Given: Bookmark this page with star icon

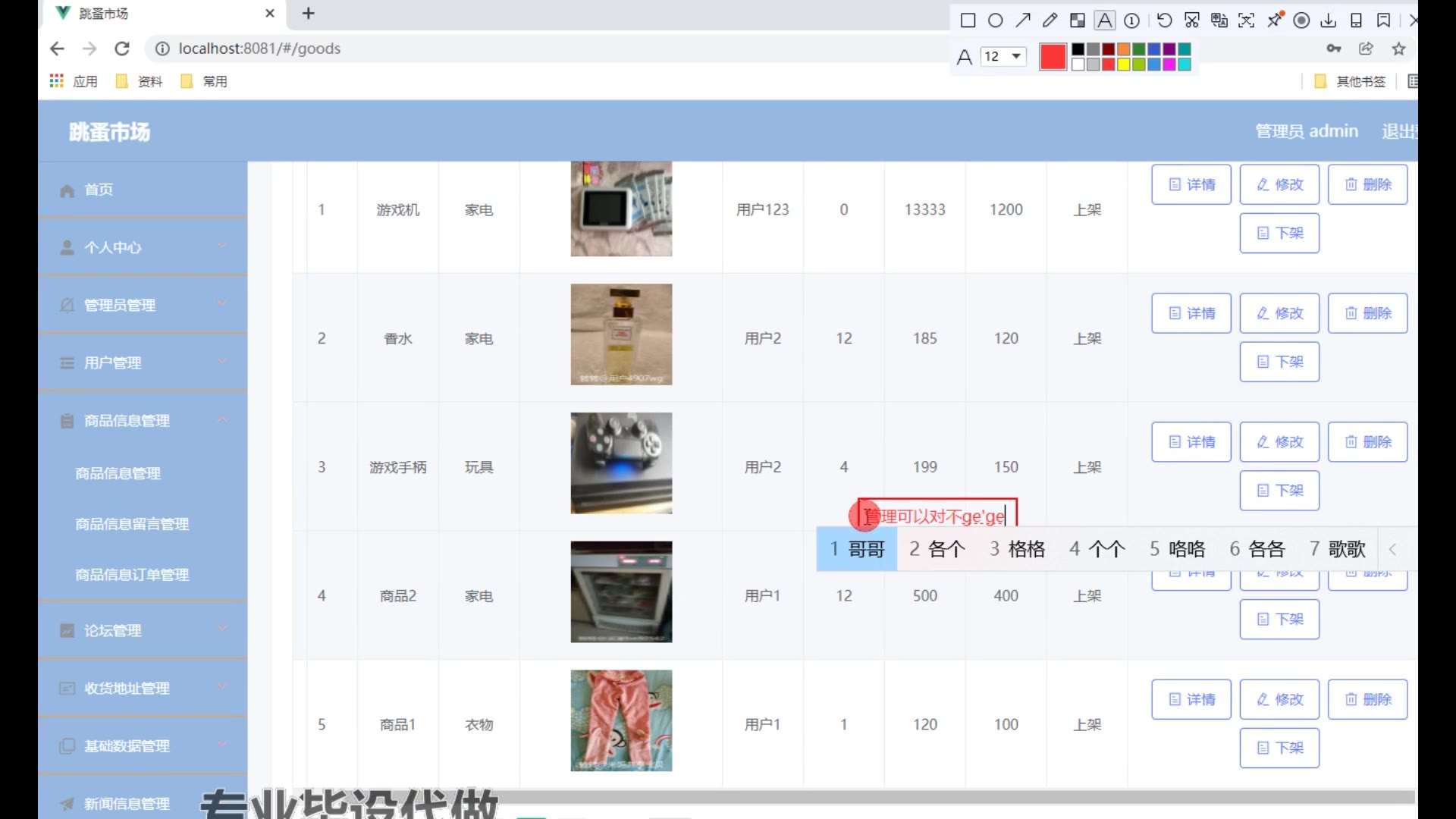Looking at the screenshot, I should click(x=1398, y=49).
